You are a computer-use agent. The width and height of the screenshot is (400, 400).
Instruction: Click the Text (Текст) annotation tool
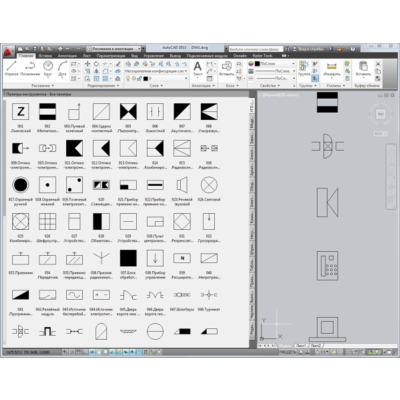tap(197, 69)
